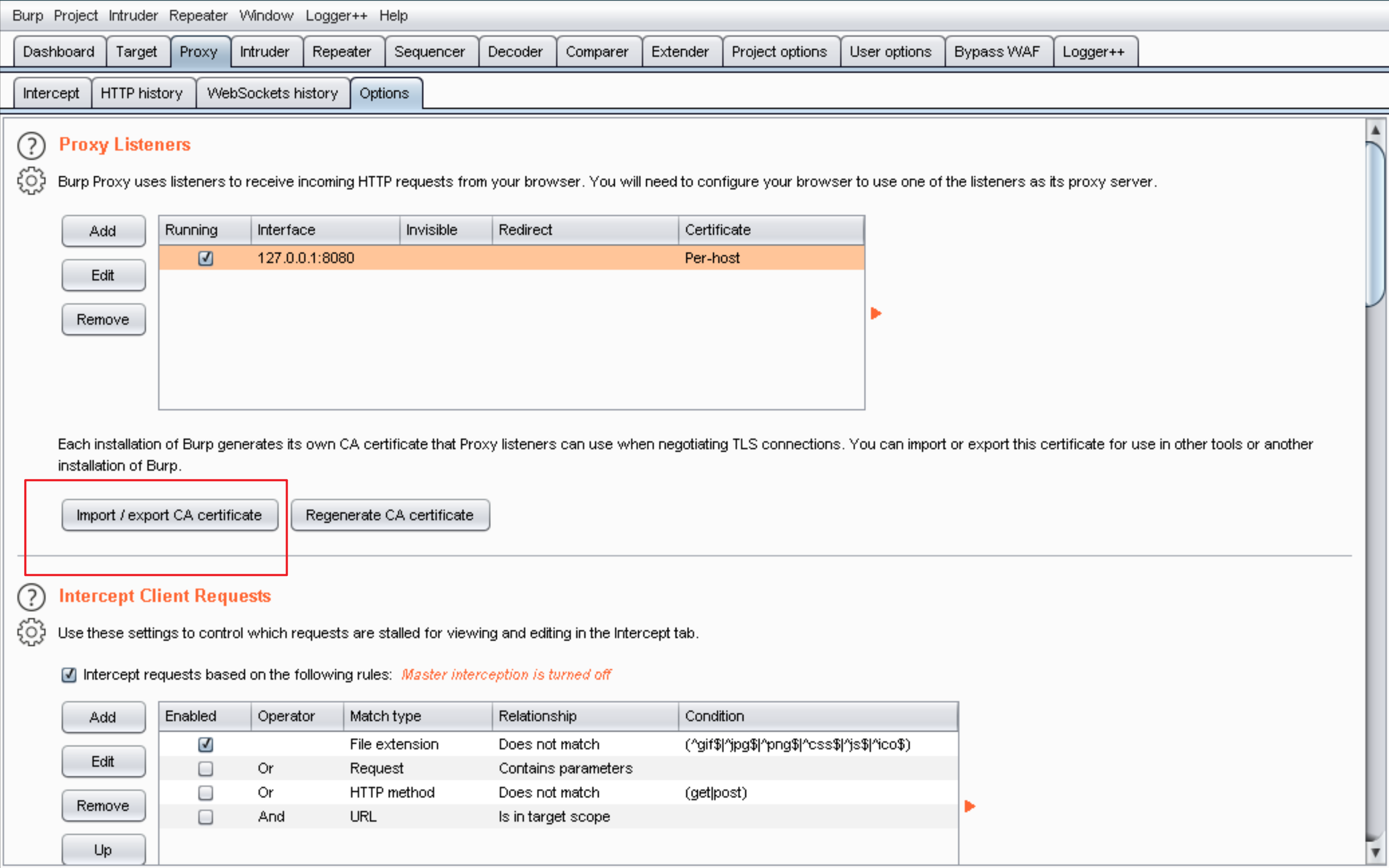Enable the Request Contains parameters rule
This screenshot has width=1389, height=868.
pyautogui.click(x=208, y=768)
